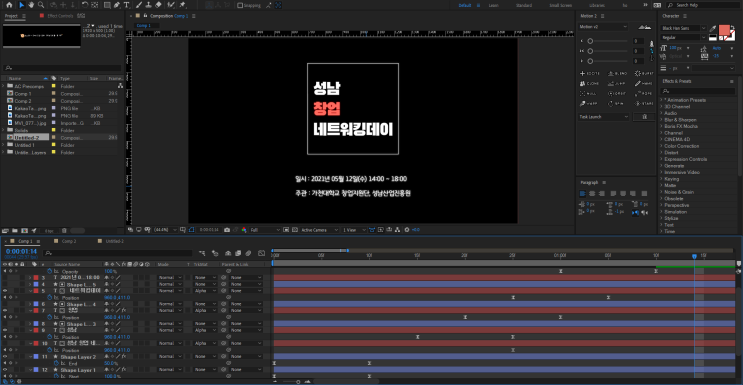This screenshot has width=743, height=385.
Task: Select the Pen tool
Action: pyautogui.click(x=117, y=5)
